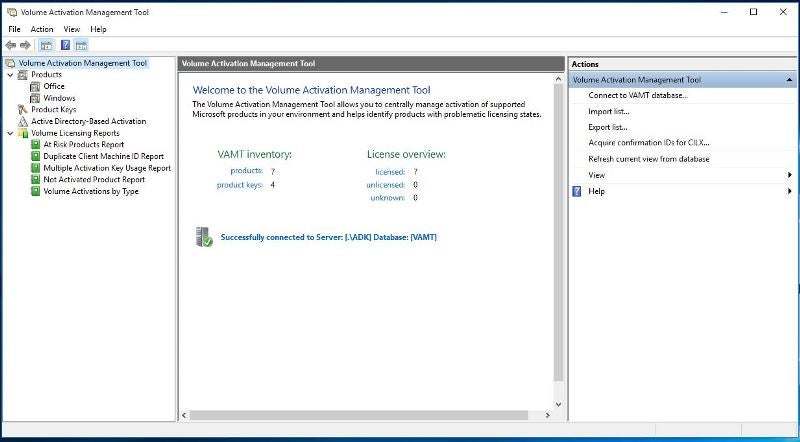The height and width of the screenshot is (442, 800).
Task: Click Import list action
Action: point(609,111)
